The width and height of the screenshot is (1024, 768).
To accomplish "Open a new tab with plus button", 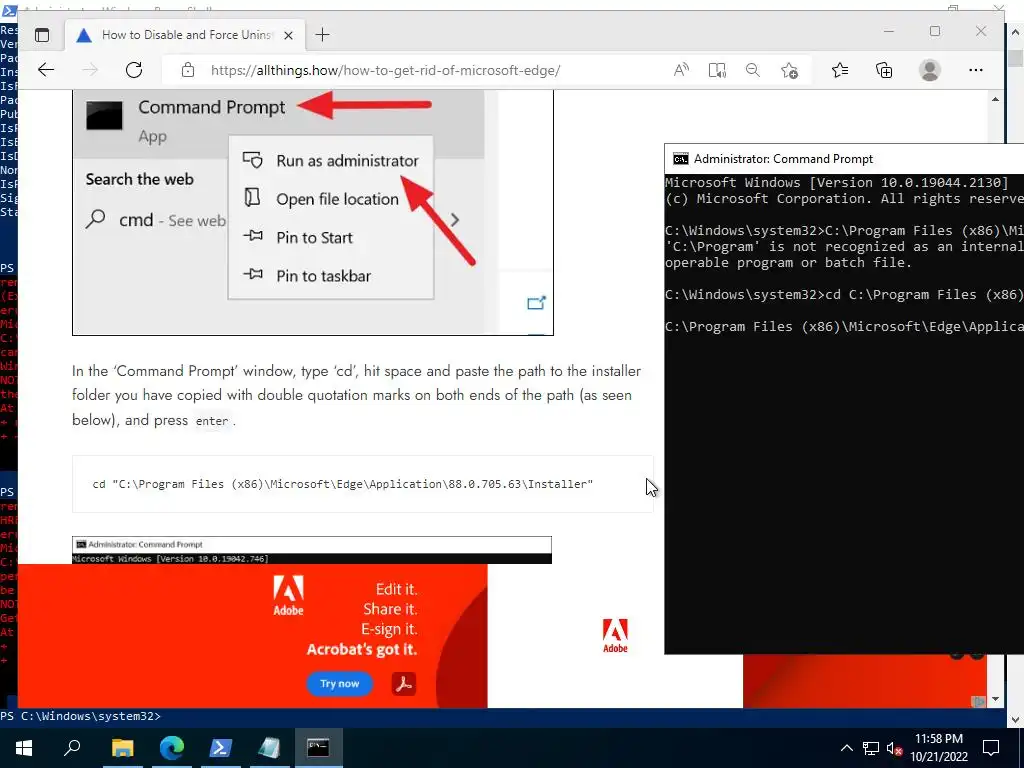I will [x=323, y=35].
